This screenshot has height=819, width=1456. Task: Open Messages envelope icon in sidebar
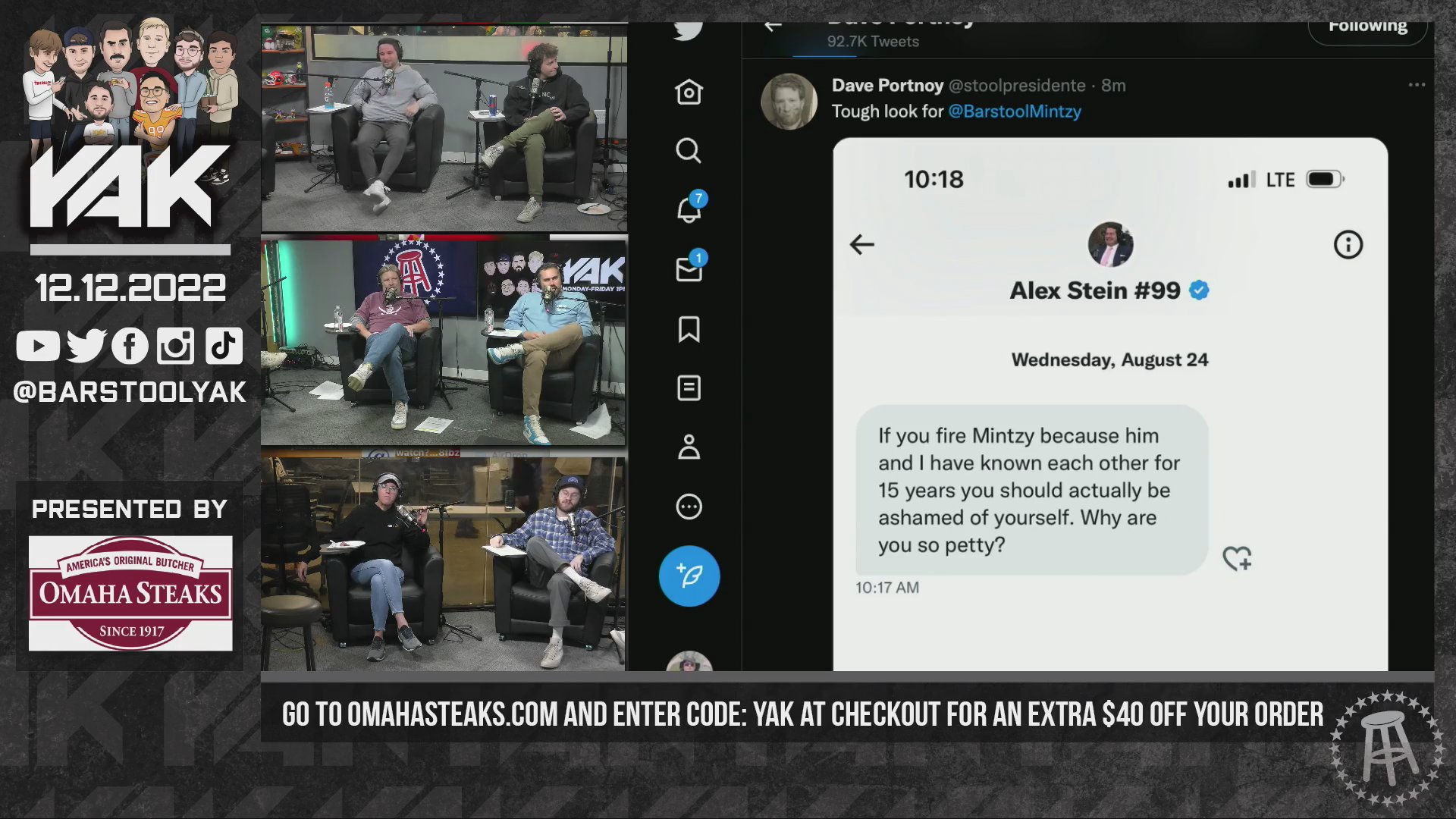coord(689,268)
